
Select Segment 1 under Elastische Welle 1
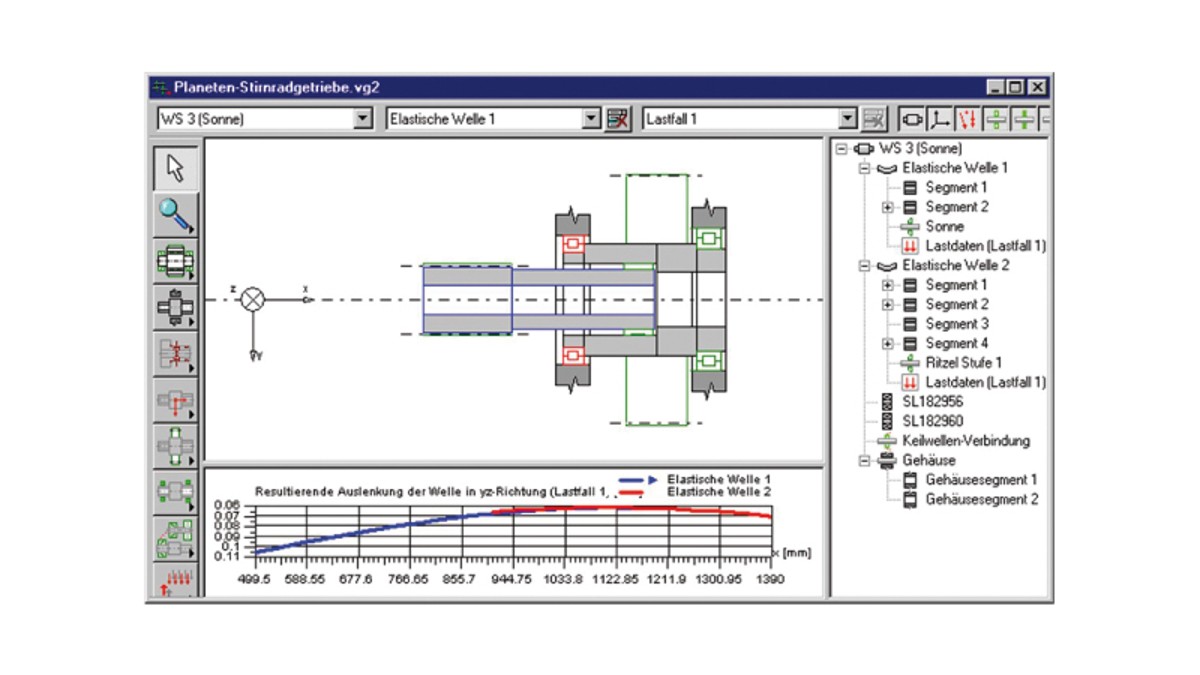point(957,187)
